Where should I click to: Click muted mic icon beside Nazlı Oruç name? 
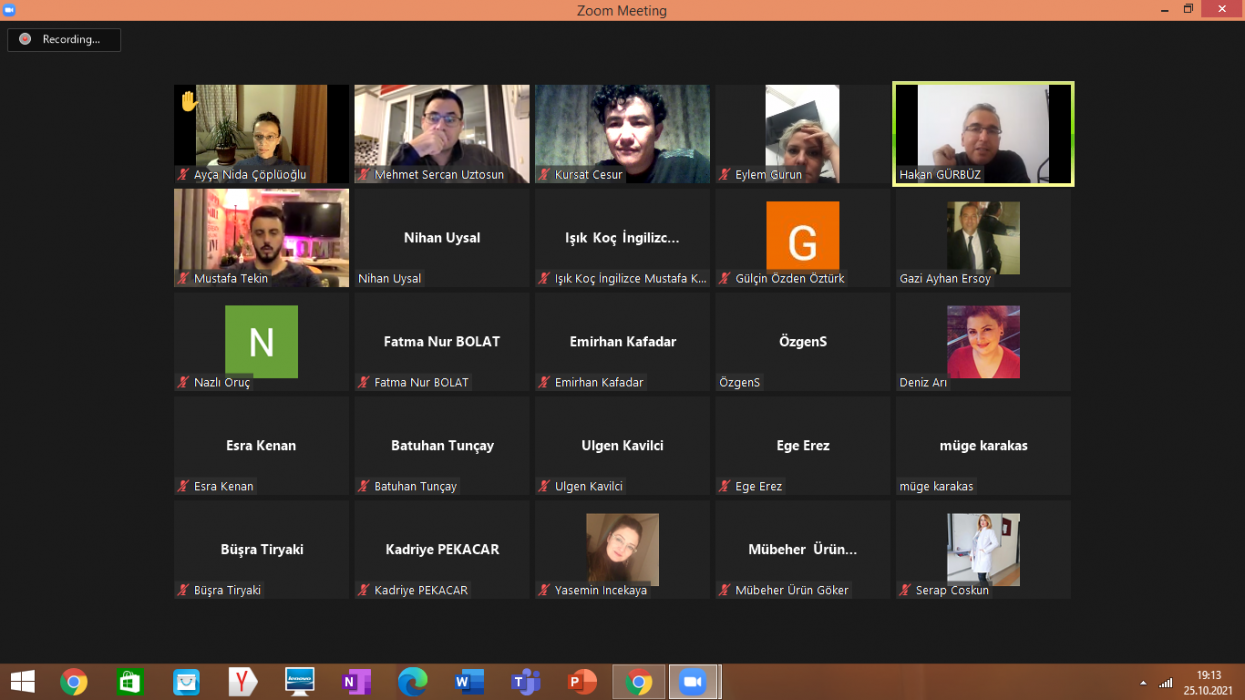(x=184, y=383)
